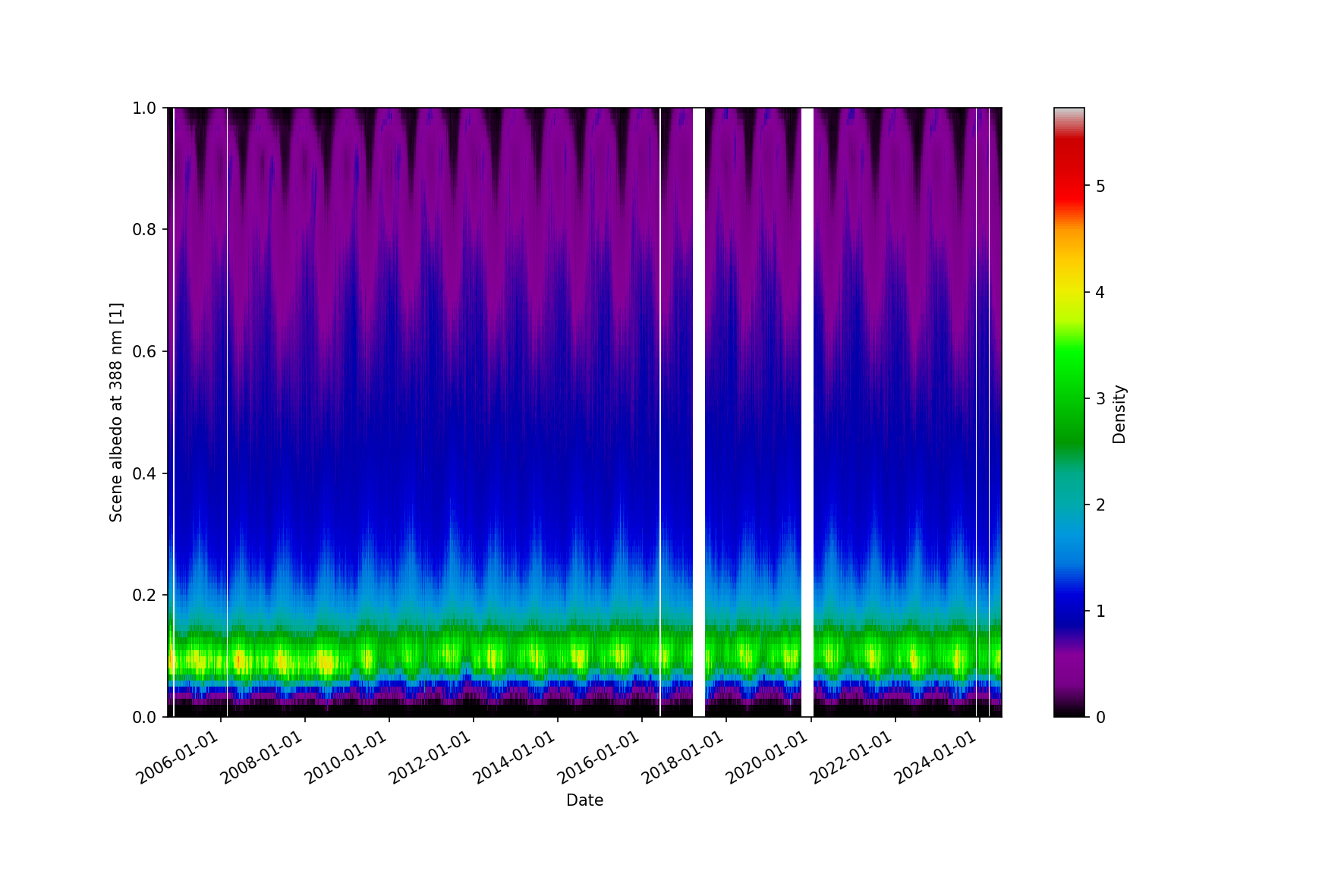Click the colorbar tick label 2
Image resolution: width=1344 pixels, height=896 pixels.
tap(1100, 505)
